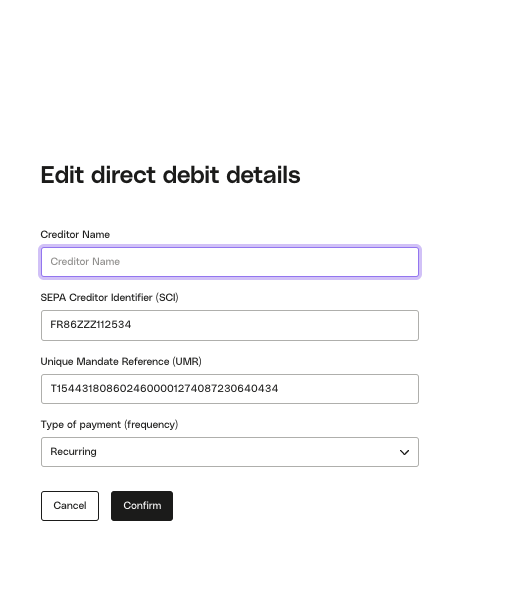The width and height of the screenshot is (520, 616).
Task: Click the SEPA Creditor Identifier input box
Action: pyautogui.click(x=230, y=325)
